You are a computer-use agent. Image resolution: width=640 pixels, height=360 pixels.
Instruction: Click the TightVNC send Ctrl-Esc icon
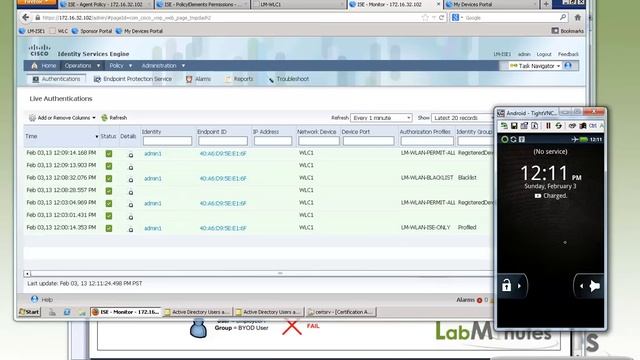[x=582, y=126]
